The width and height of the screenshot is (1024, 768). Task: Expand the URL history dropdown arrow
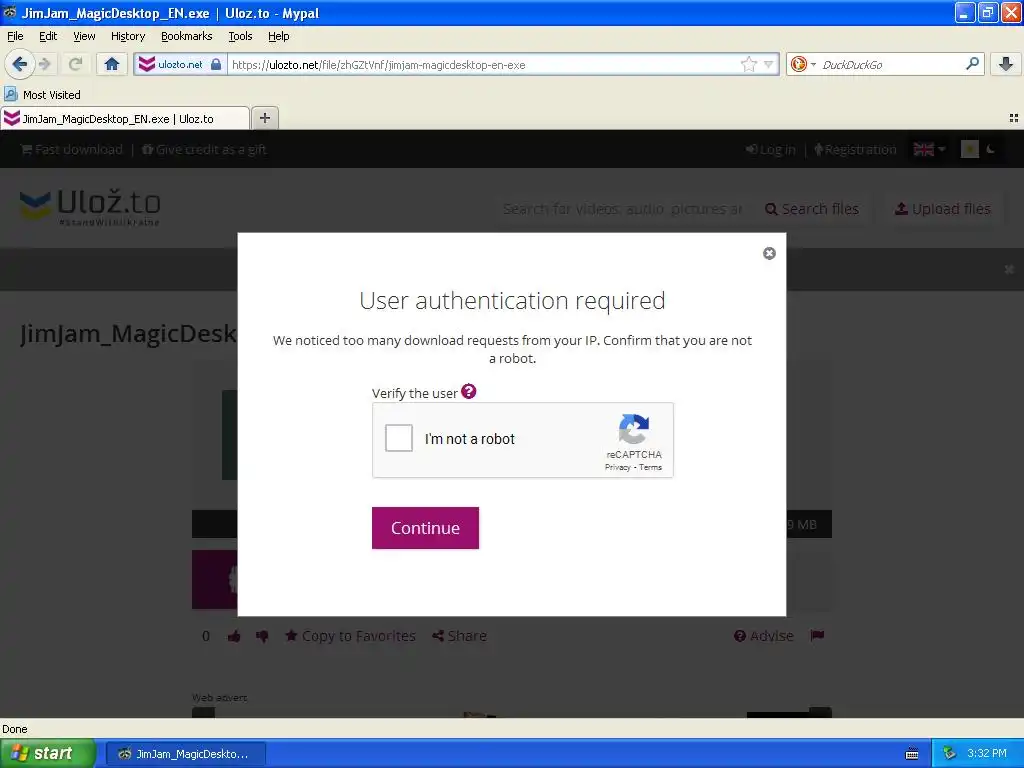(x=769, y=64)
